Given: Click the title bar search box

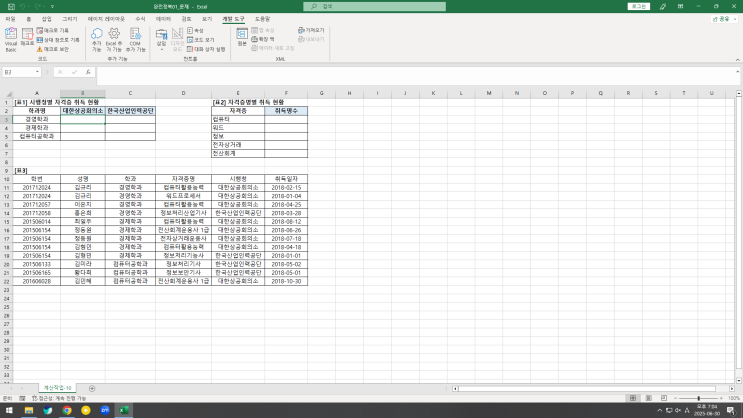Looking at the screenshot, I should coord(374,7).
